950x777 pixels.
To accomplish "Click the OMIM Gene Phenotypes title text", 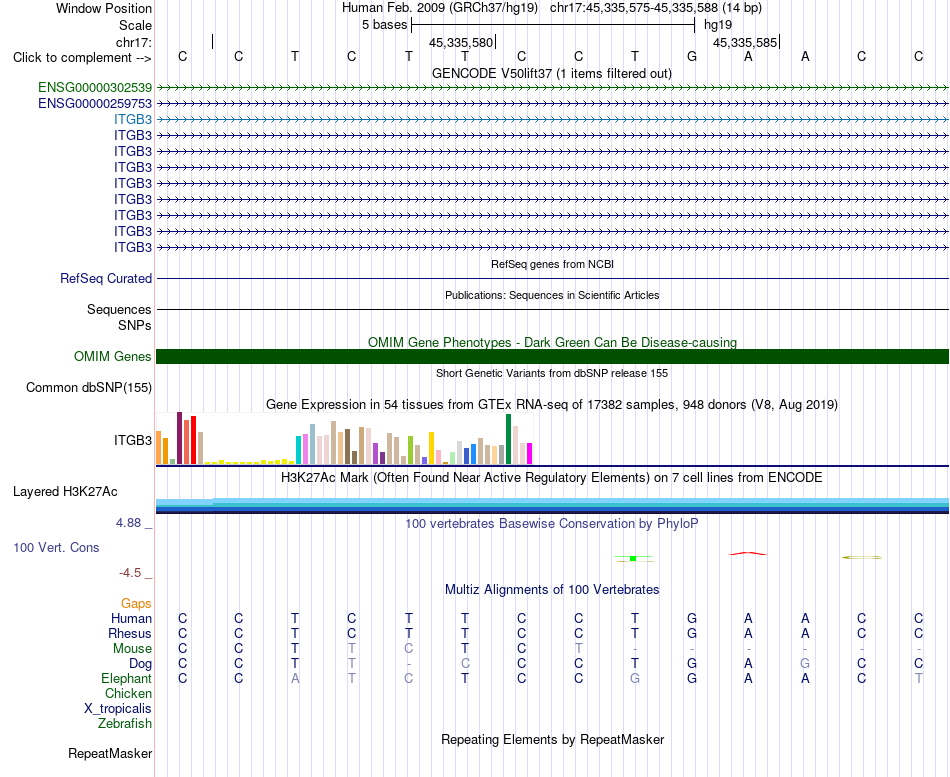I will tap(553, 342).
